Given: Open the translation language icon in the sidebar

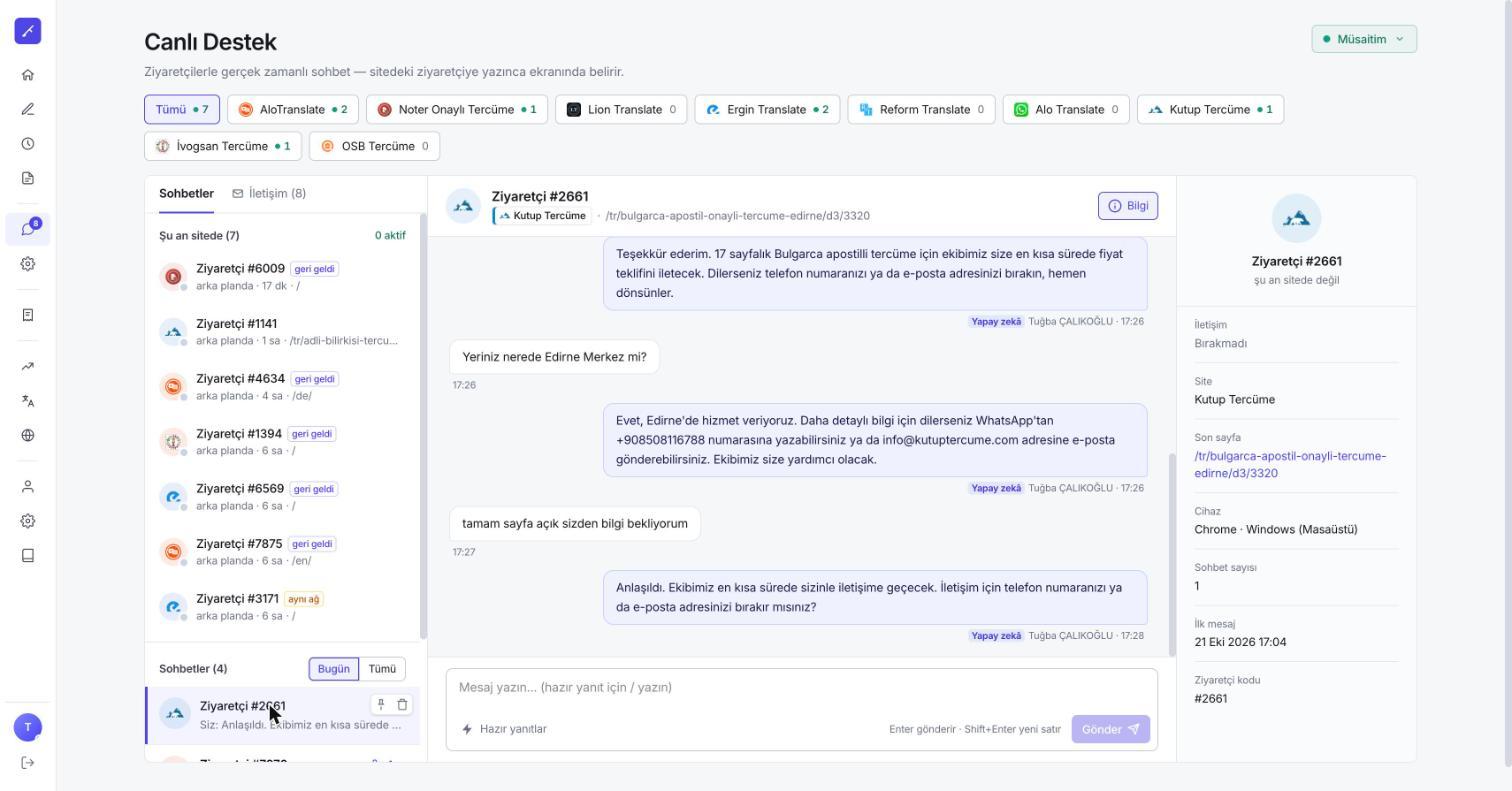Looking at the screenshot, I should [28, 401].
